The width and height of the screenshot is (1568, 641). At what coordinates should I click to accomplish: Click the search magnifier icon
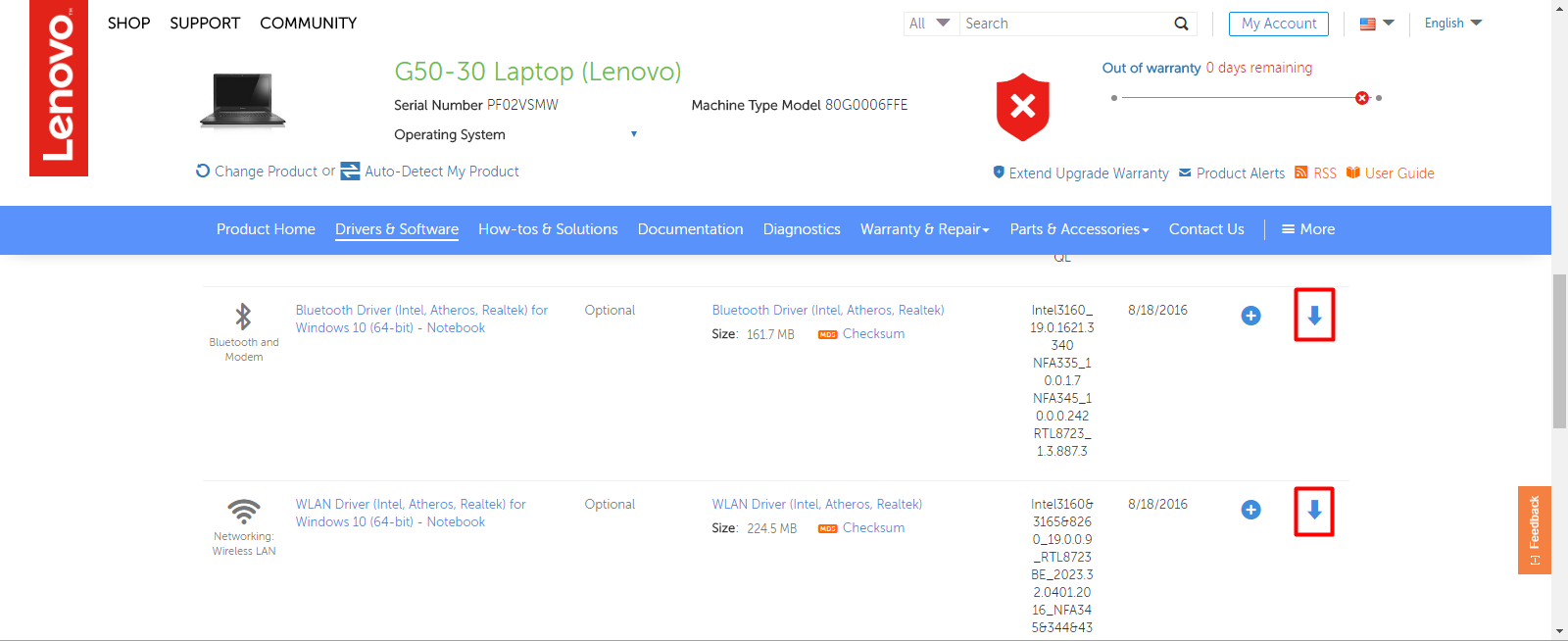click(1181, 24)
